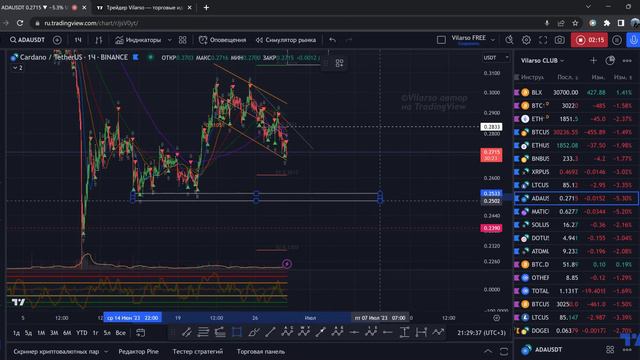This screenshot has width=640, height=360.
Task: Toggle the flag on the SOLUS row
Action: tap(516, 225)
